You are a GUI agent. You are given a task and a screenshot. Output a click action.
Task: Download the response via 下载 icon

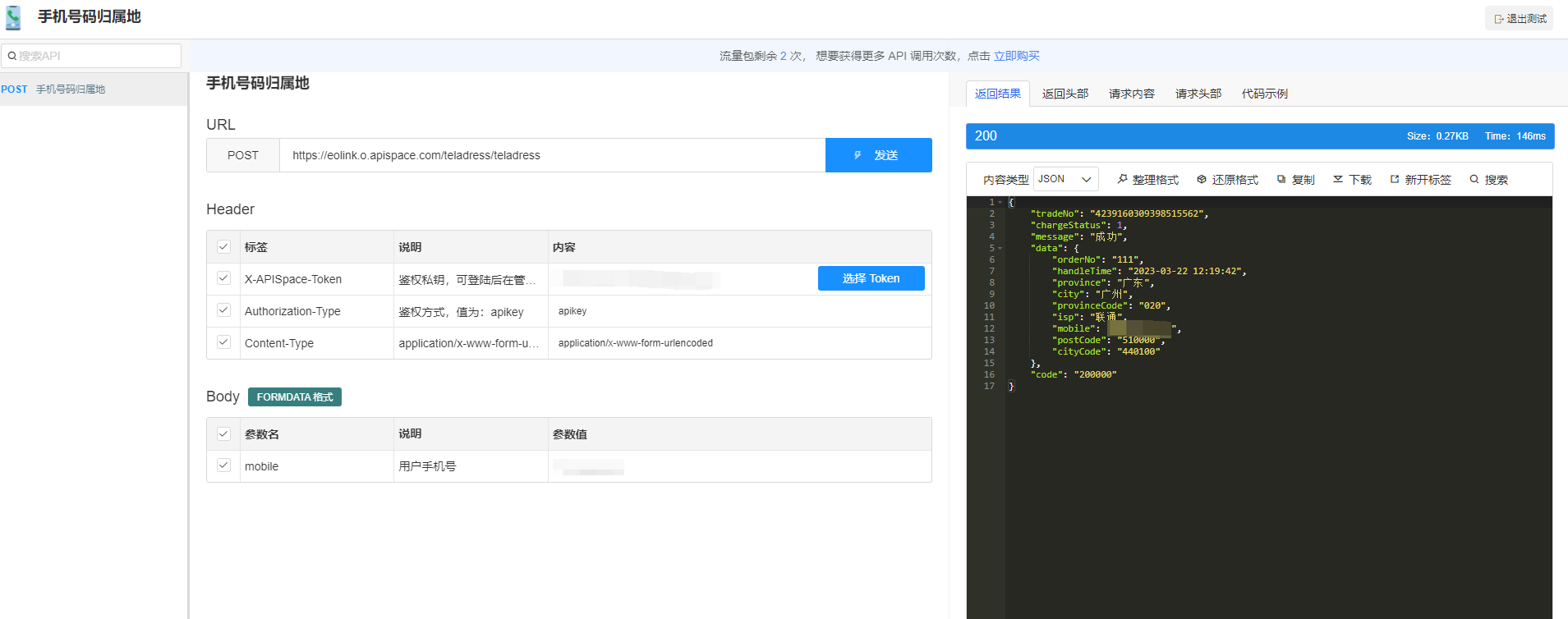(x=1338, y=179)
